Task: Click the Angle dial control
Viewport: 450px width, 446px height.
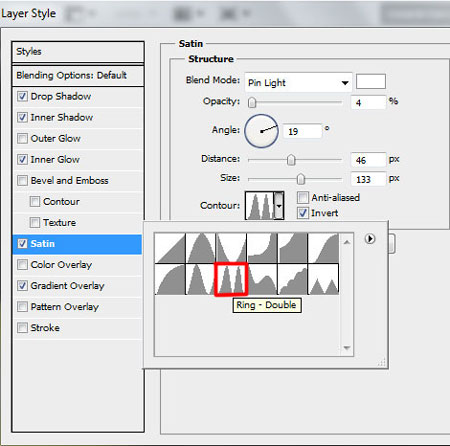Action: pos(261,131)
